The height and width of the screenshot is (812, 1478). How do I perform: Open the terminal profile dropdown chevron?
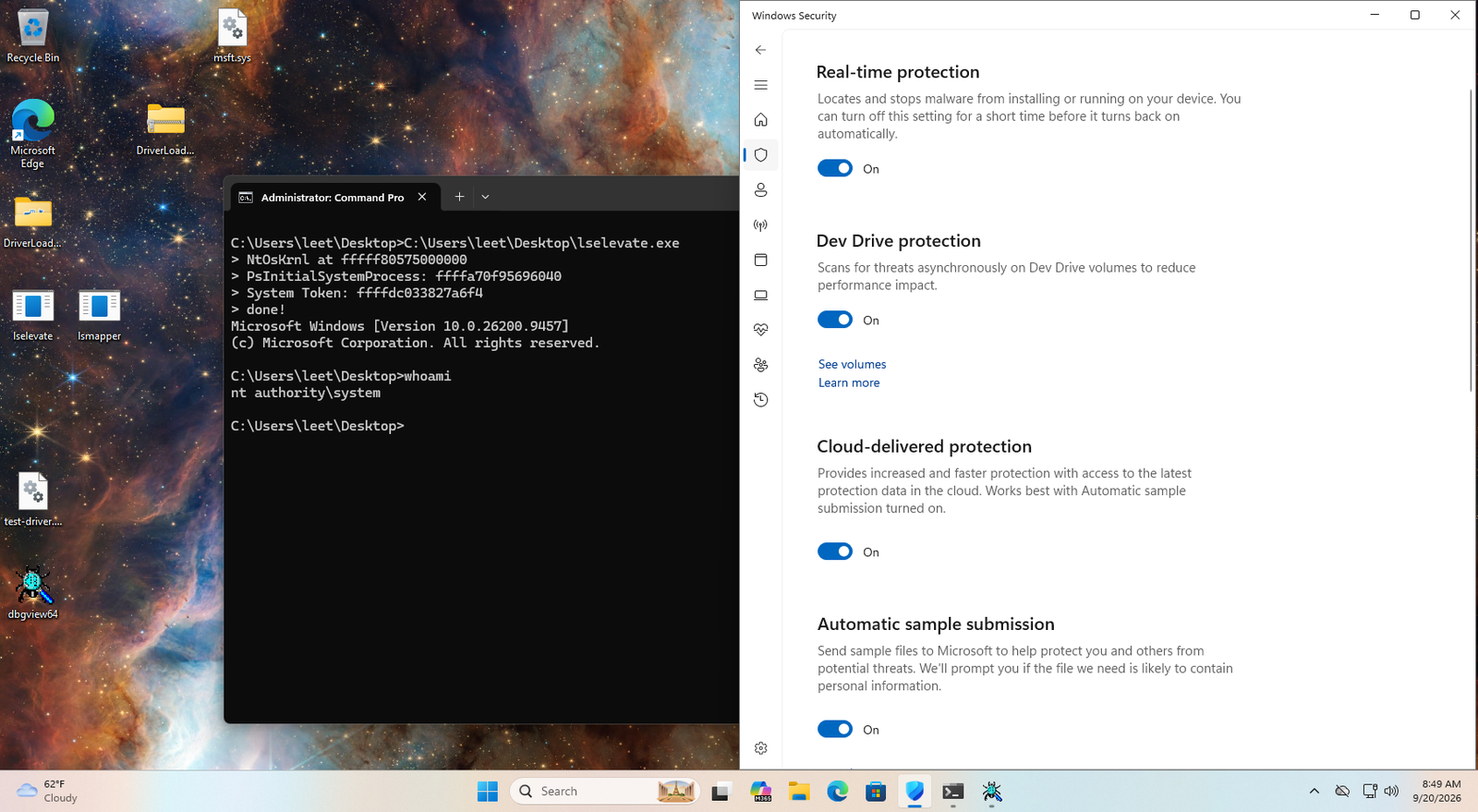pyautogui.click(x=485, y=197)
